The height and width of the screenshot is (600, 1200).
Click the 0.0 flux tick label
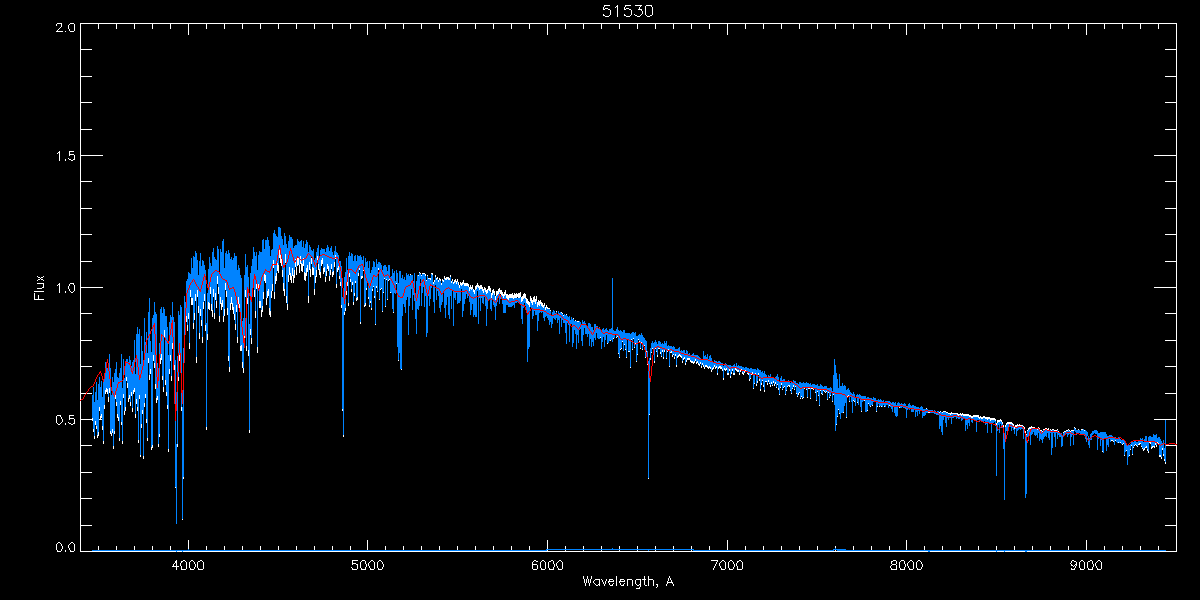click(66, 549)
